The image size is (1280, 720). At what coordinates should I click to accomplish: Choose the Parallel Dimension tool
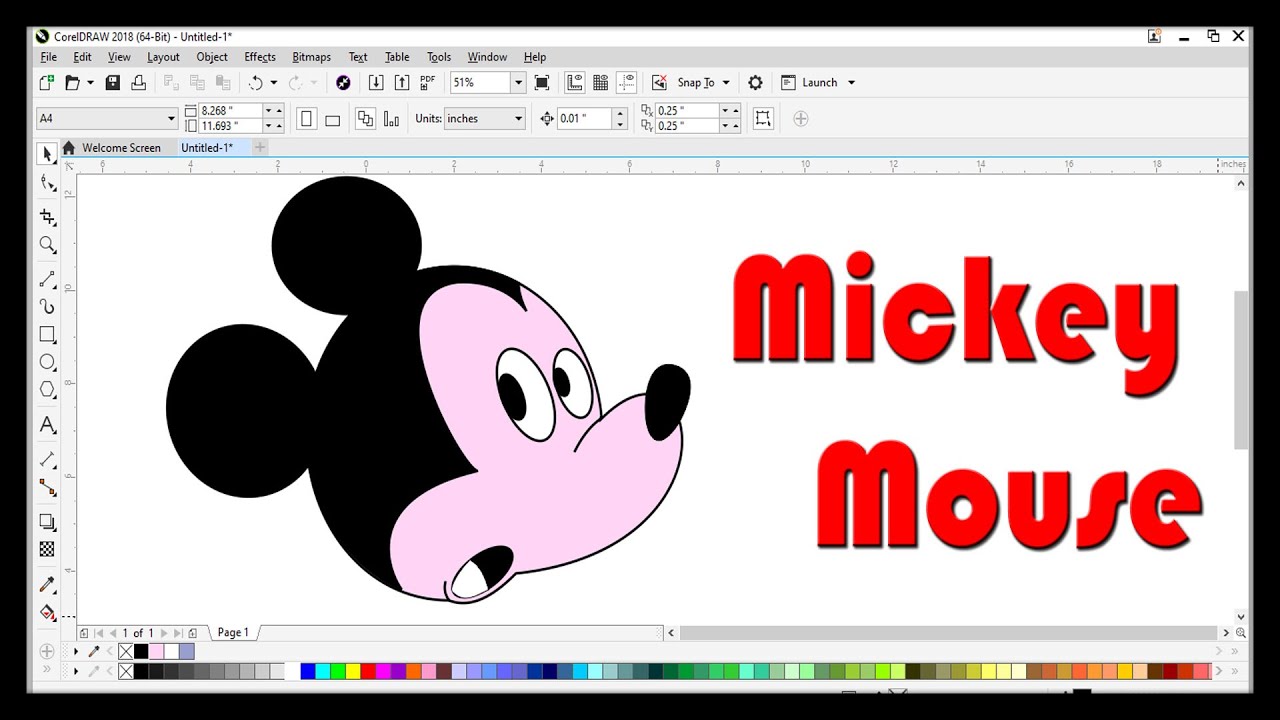click(47, 459)
